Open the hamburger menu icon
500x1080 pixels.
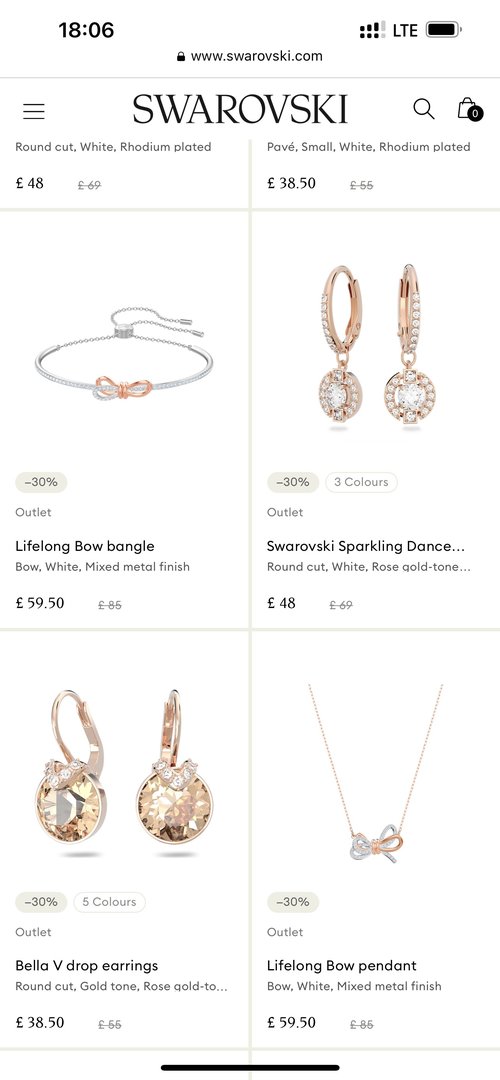(x=34, y=111)
